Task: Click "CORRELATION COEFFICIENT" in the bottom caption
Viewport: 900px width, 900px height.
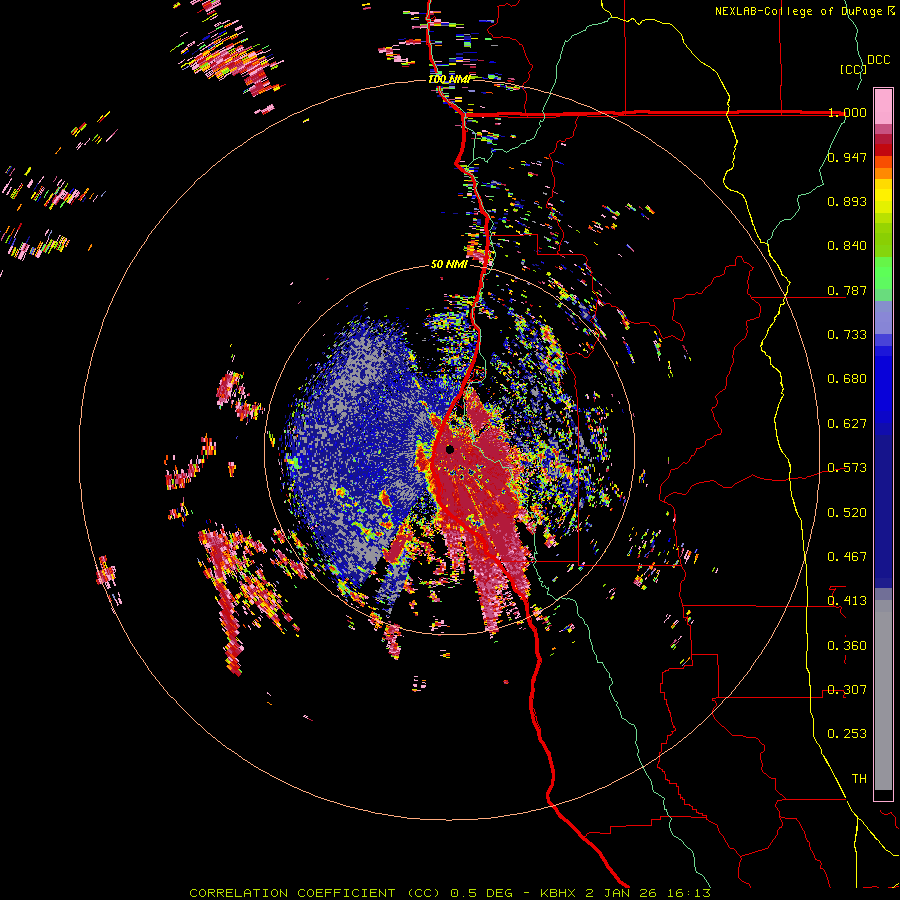Action: click(292, 893)
